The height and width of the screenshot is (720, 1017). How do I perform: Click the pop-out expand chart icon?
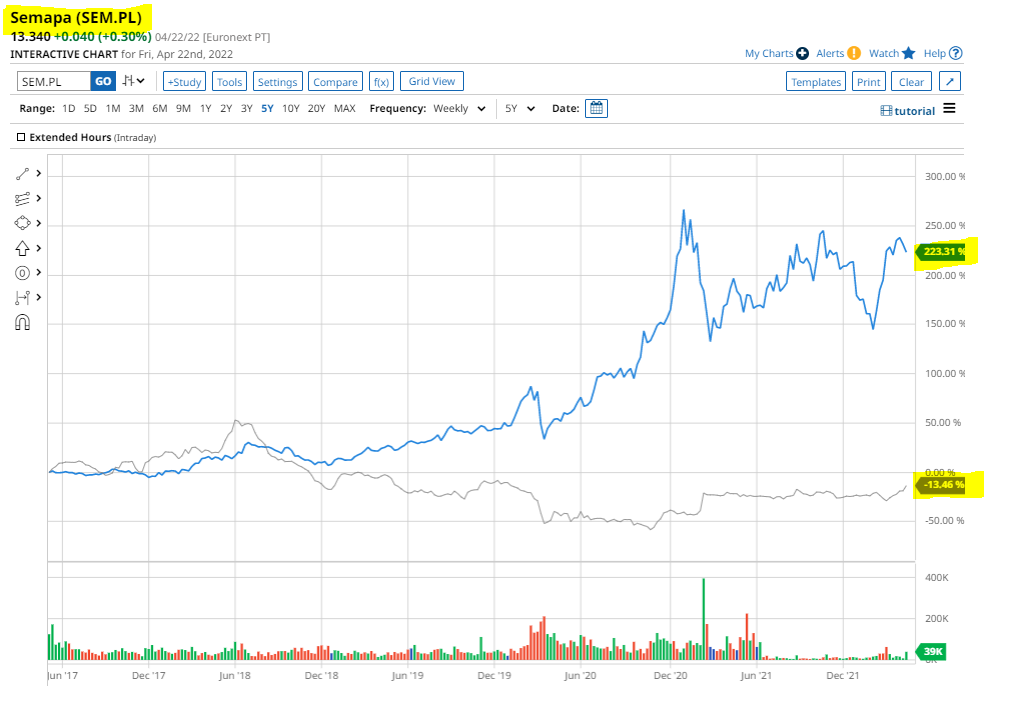point(950,81)
